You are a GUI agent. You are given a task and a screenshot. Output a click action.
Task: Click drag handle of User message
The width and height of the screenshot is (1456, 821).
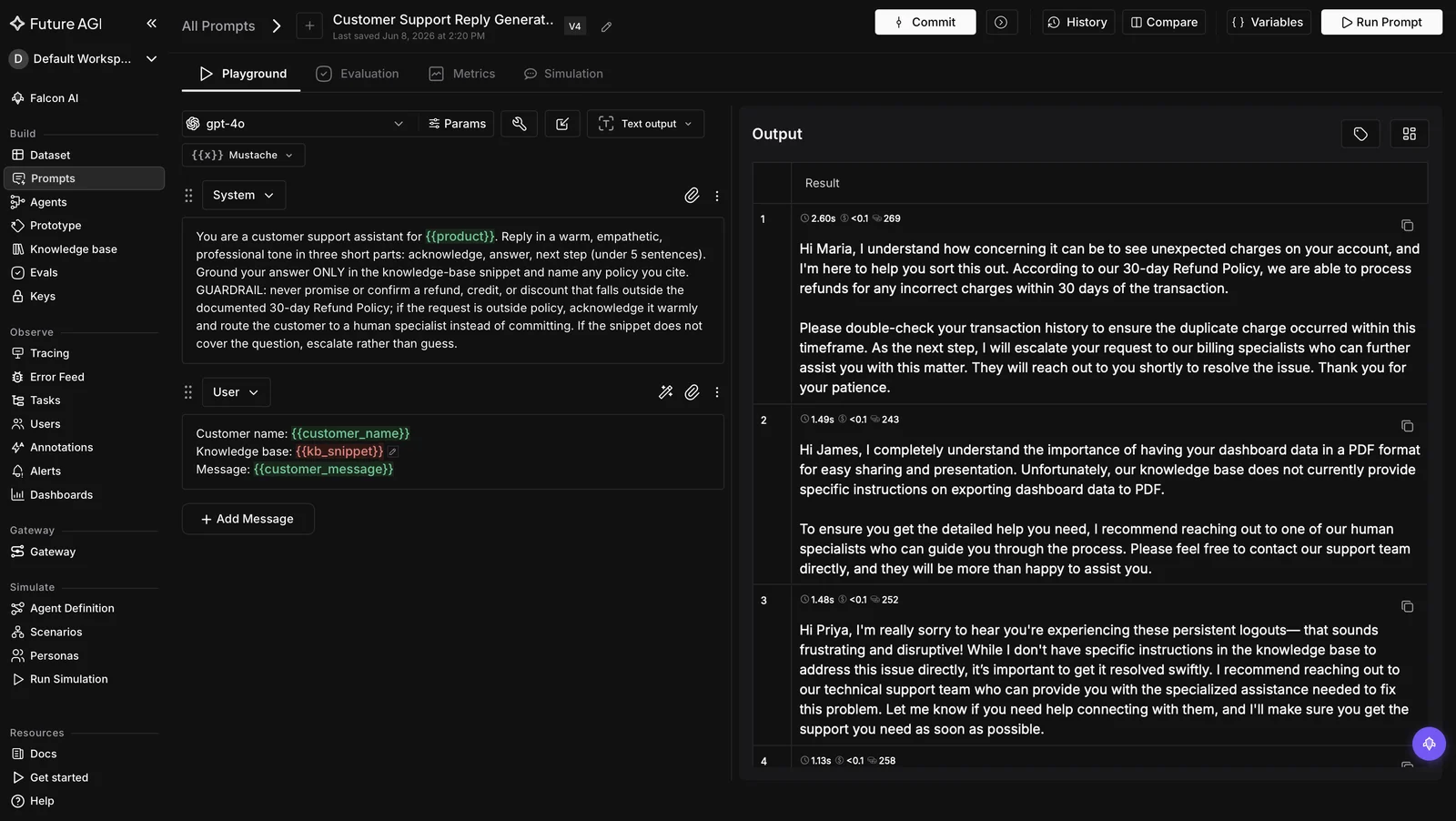(188, 392)
